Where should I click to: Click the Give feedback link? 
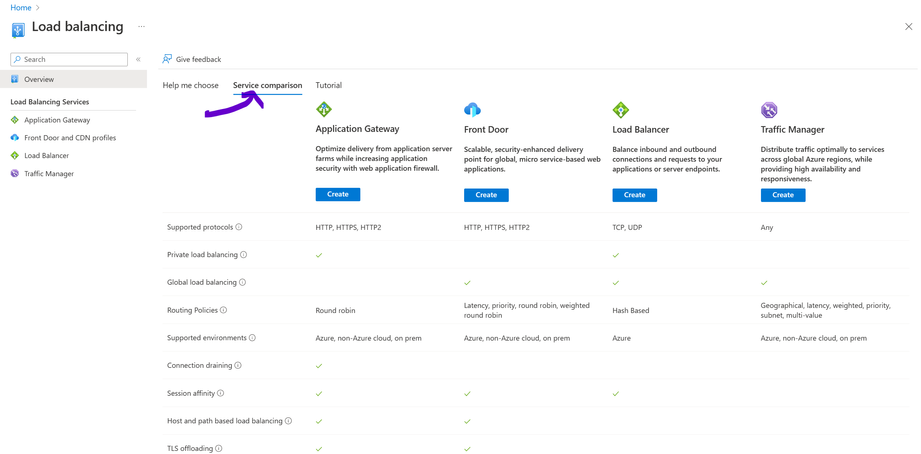coord(199,59)
